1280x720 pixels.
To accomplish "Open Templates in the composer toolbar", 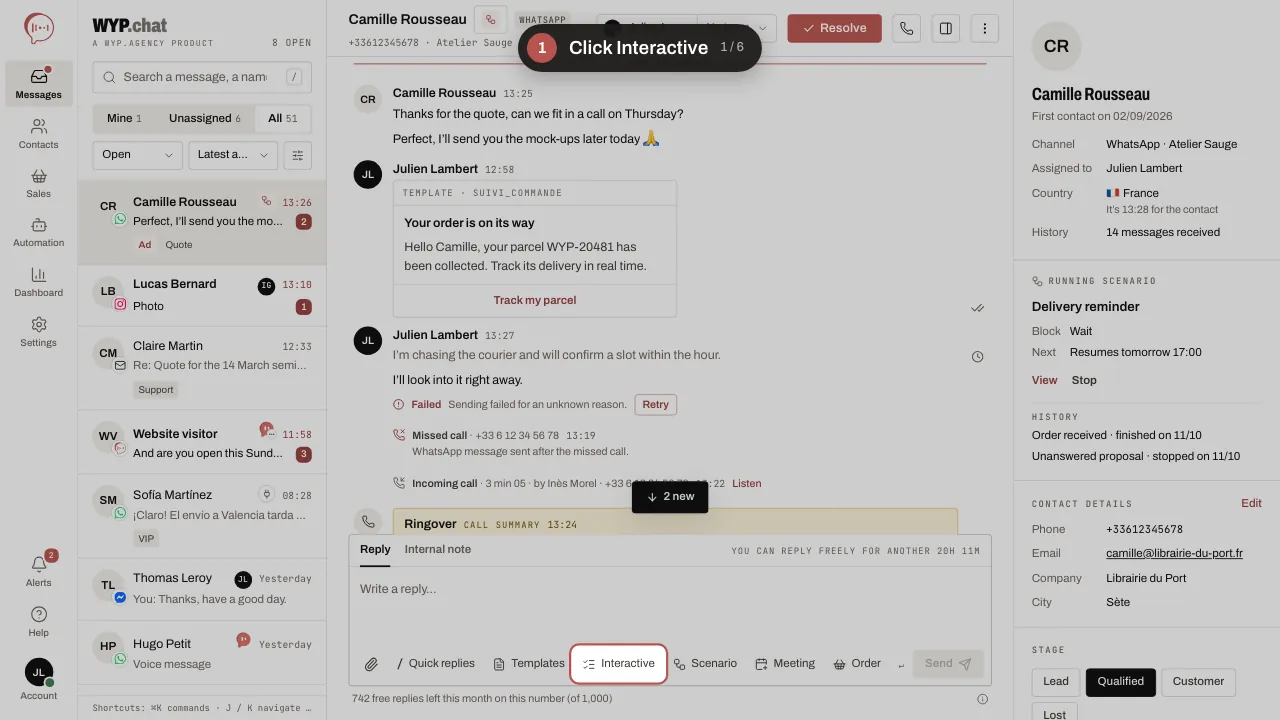I will tap(529, 664).
